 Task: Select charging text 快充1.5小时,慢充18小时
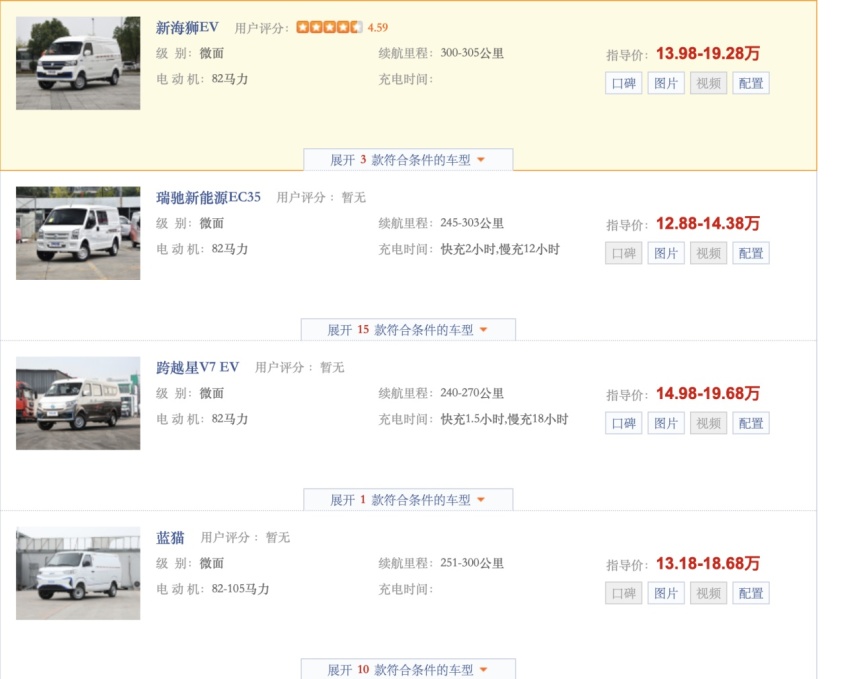(x=504, y=419)
